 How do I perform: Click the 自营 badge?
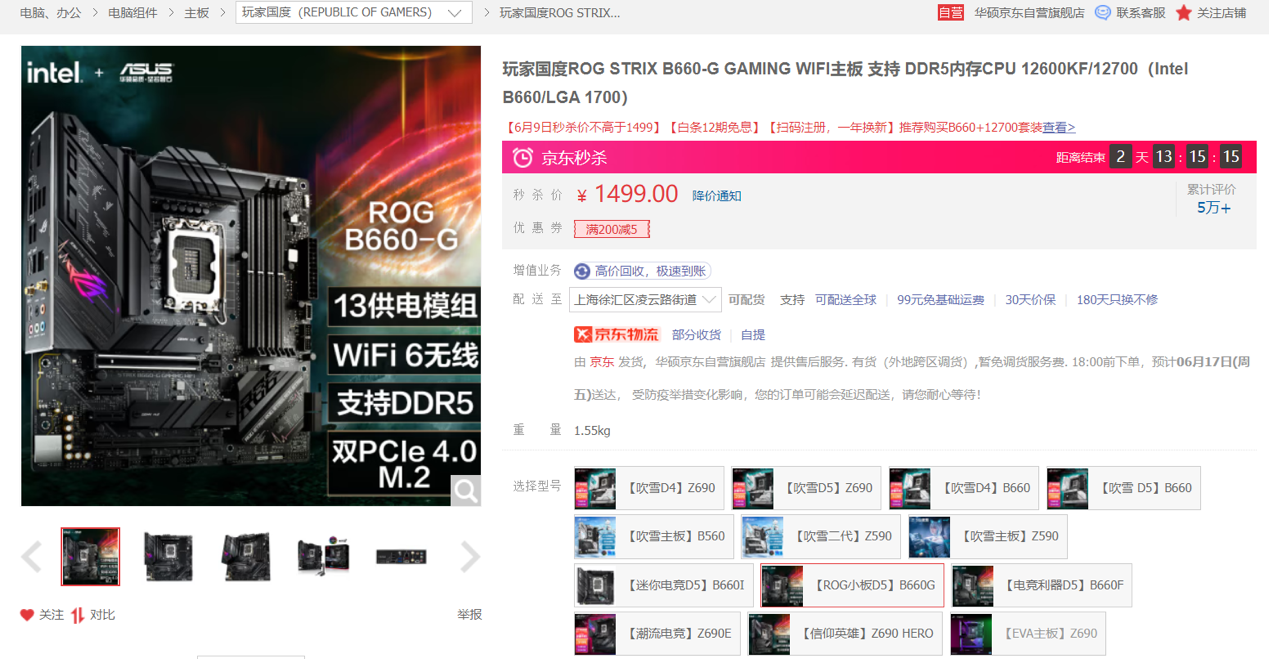click(950, 13)
